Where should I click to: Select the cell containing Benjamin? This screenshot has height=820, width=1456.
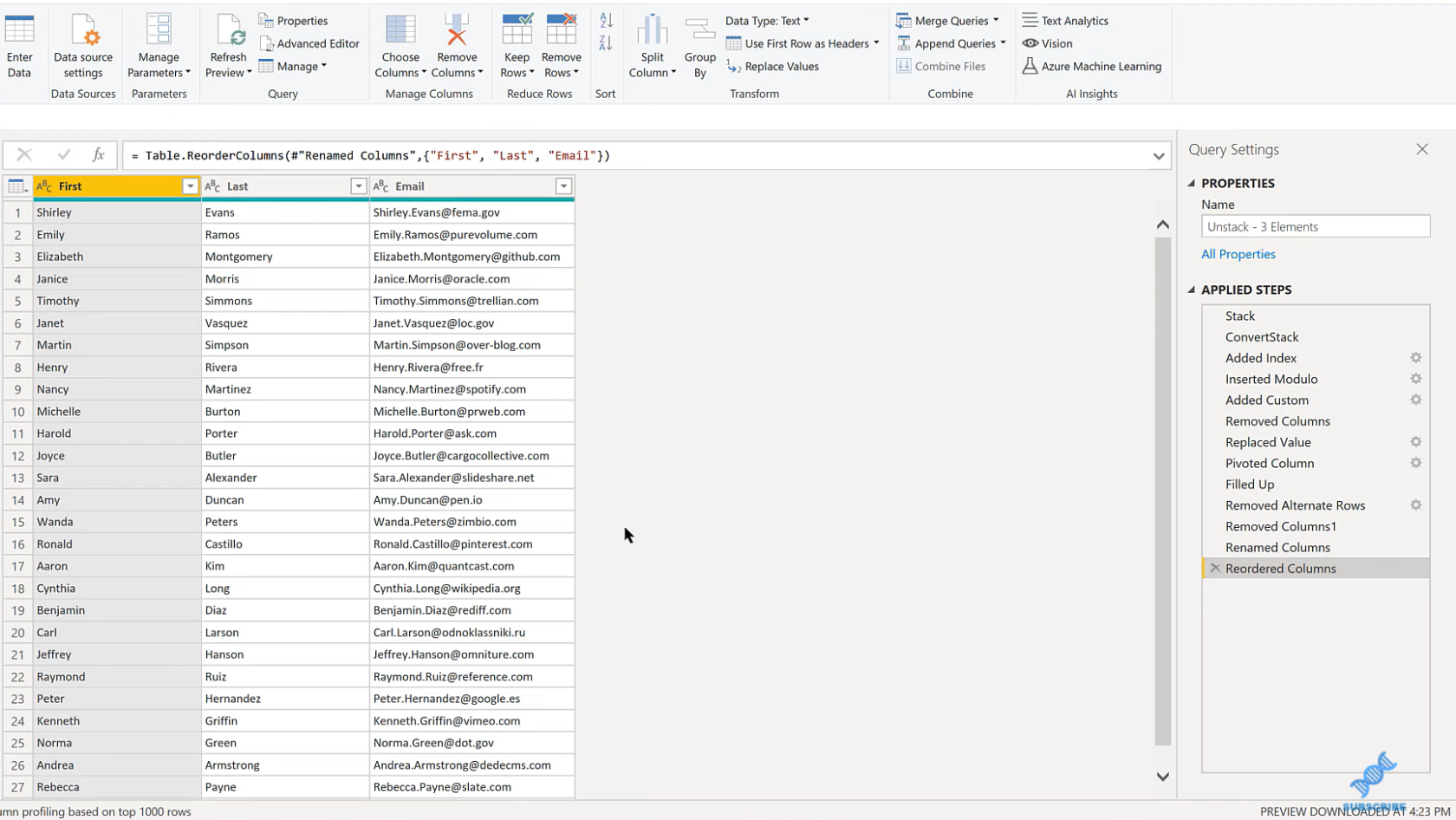click(117, 610)
